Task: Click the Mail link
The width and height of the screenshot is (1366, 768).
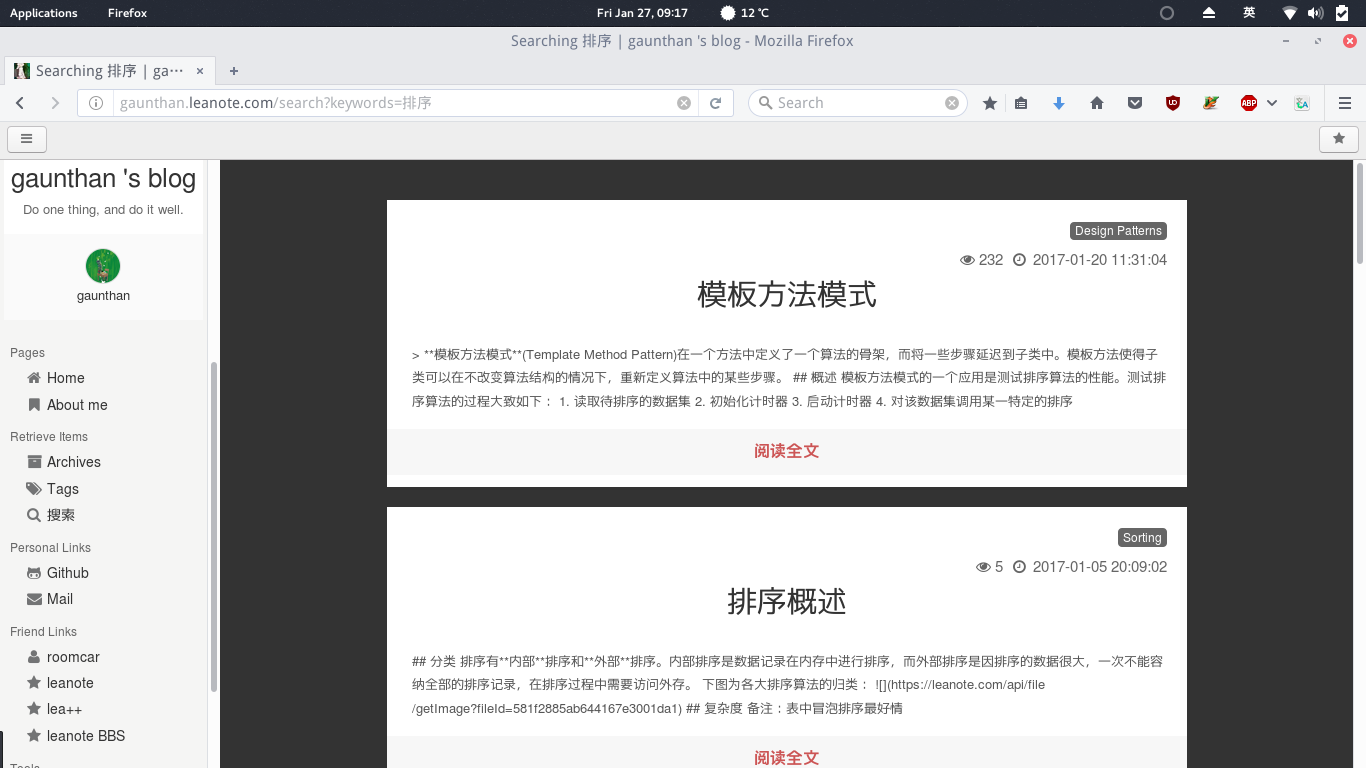Action: [60, 599]
